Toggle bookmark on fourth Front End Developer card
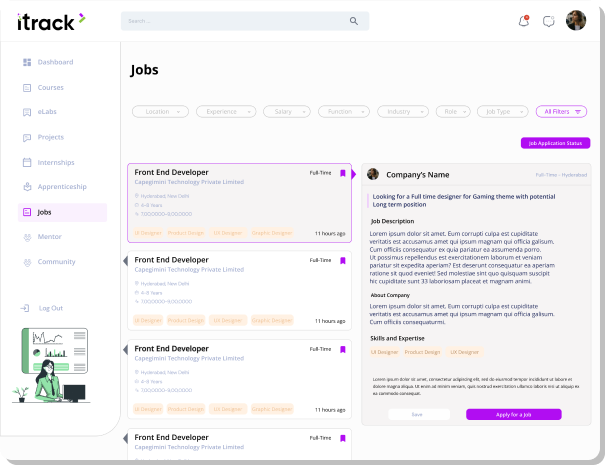 coord(343,438)
